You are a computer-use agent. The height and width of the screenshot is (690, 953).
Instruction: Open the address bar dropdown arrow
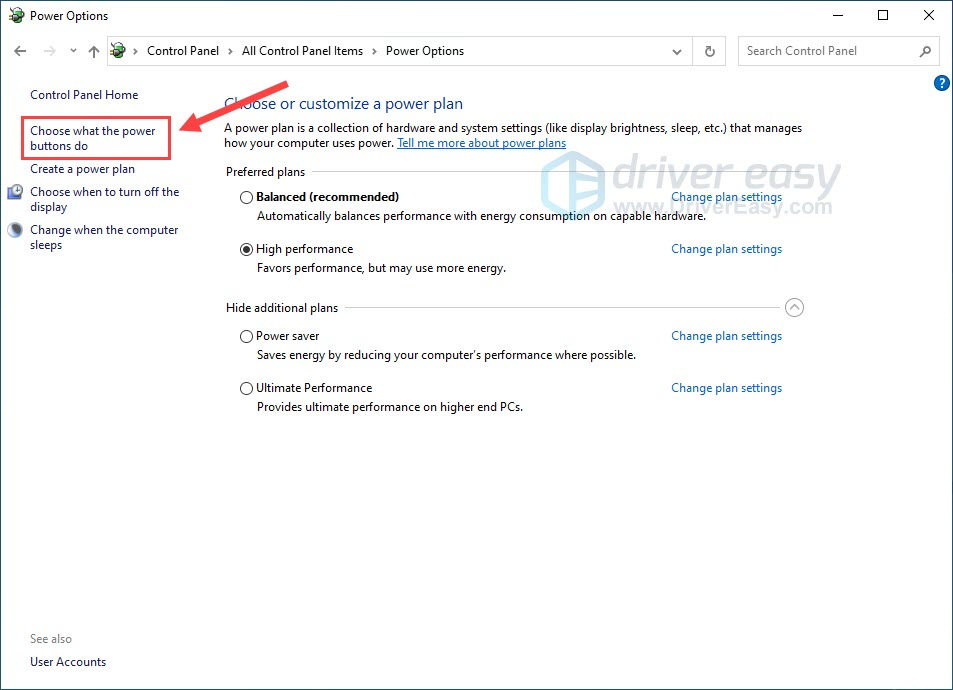pyautogui.click(x=677, y=50)
